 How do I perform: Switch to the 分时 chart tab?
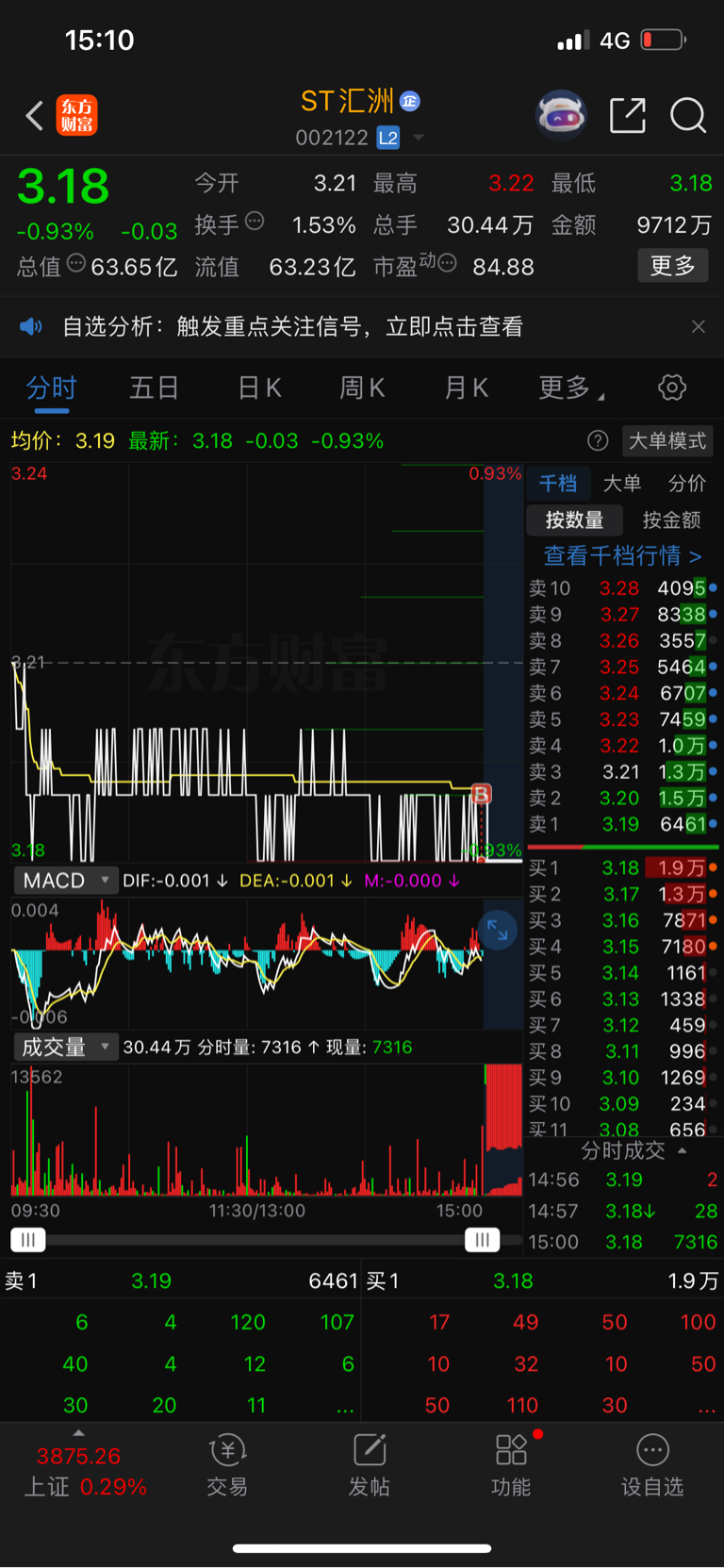coord(51,388)
